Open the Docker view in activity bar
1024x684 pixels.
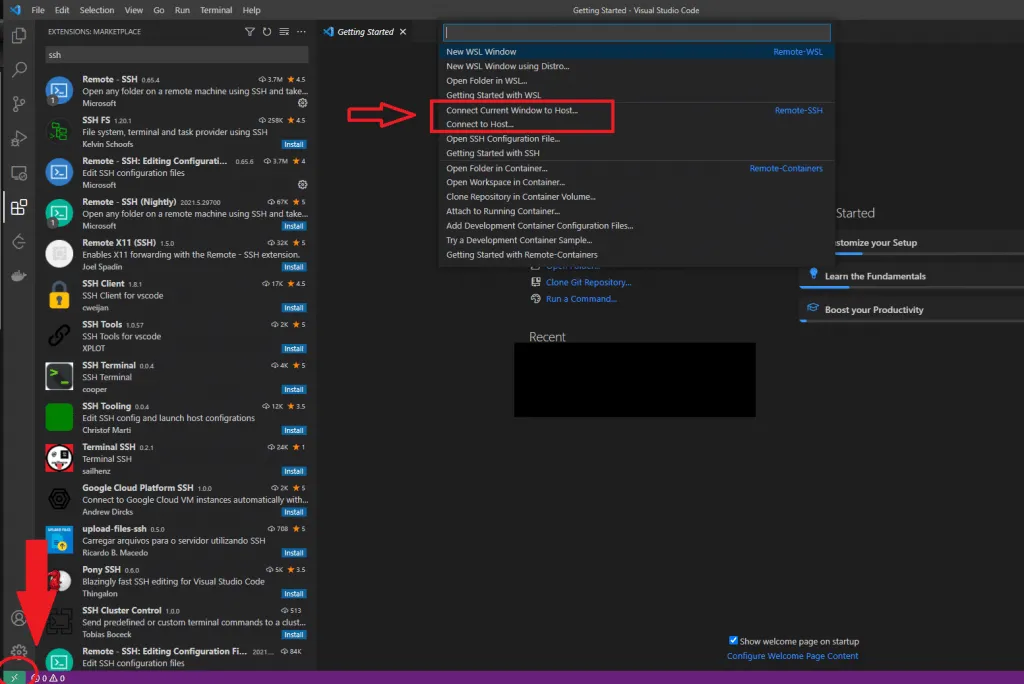point(18,276)
